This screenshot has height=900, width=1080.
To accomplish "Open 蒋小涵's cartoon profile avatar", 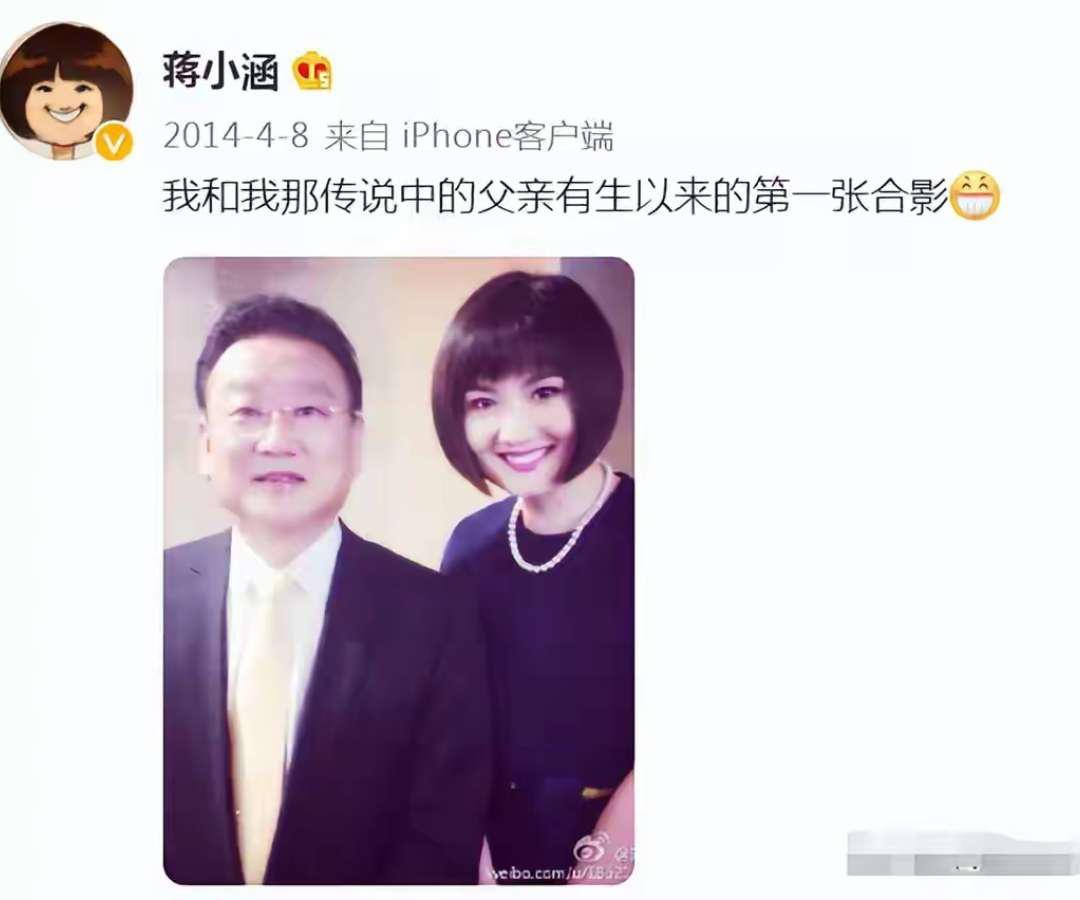I will 67,92.
